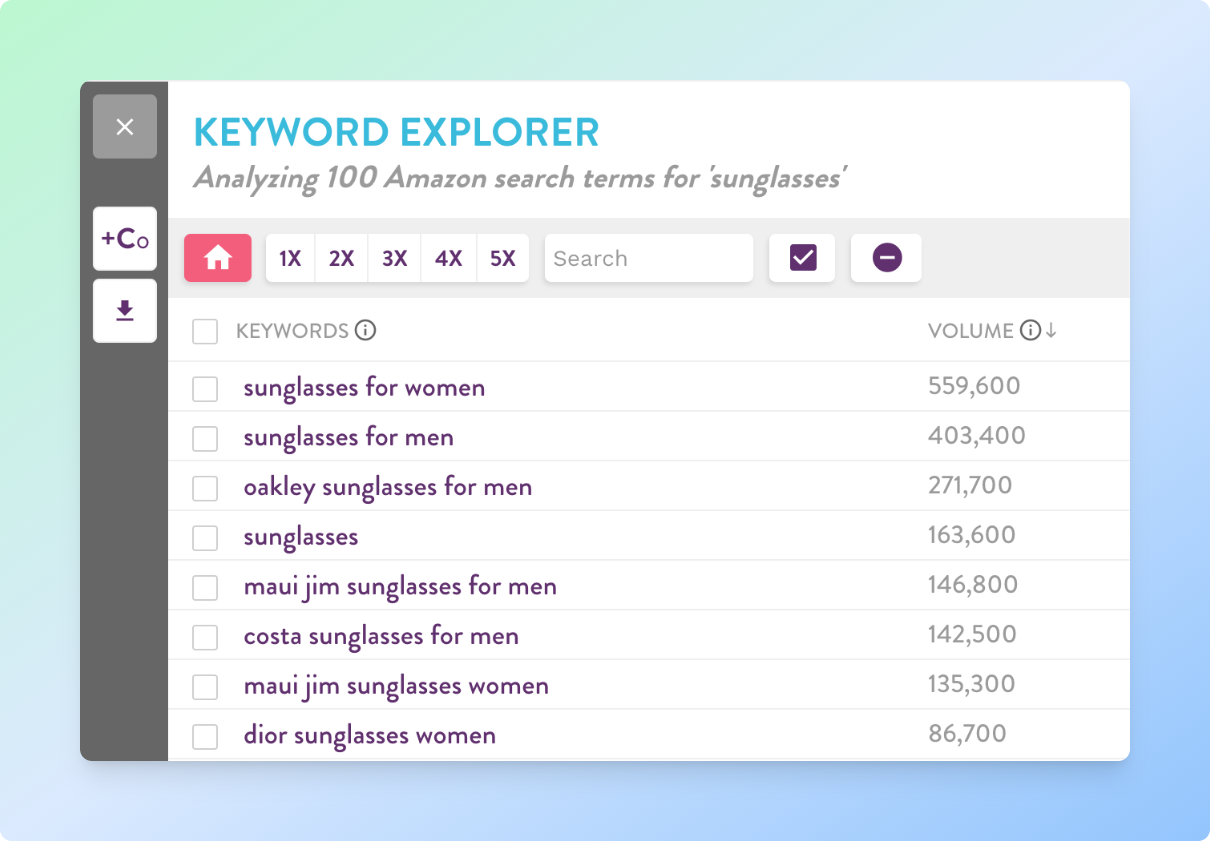Check the 'sunglasses for women' checkbox
Viewport: 1210px width, 841px height.
(x=205, y=388)
